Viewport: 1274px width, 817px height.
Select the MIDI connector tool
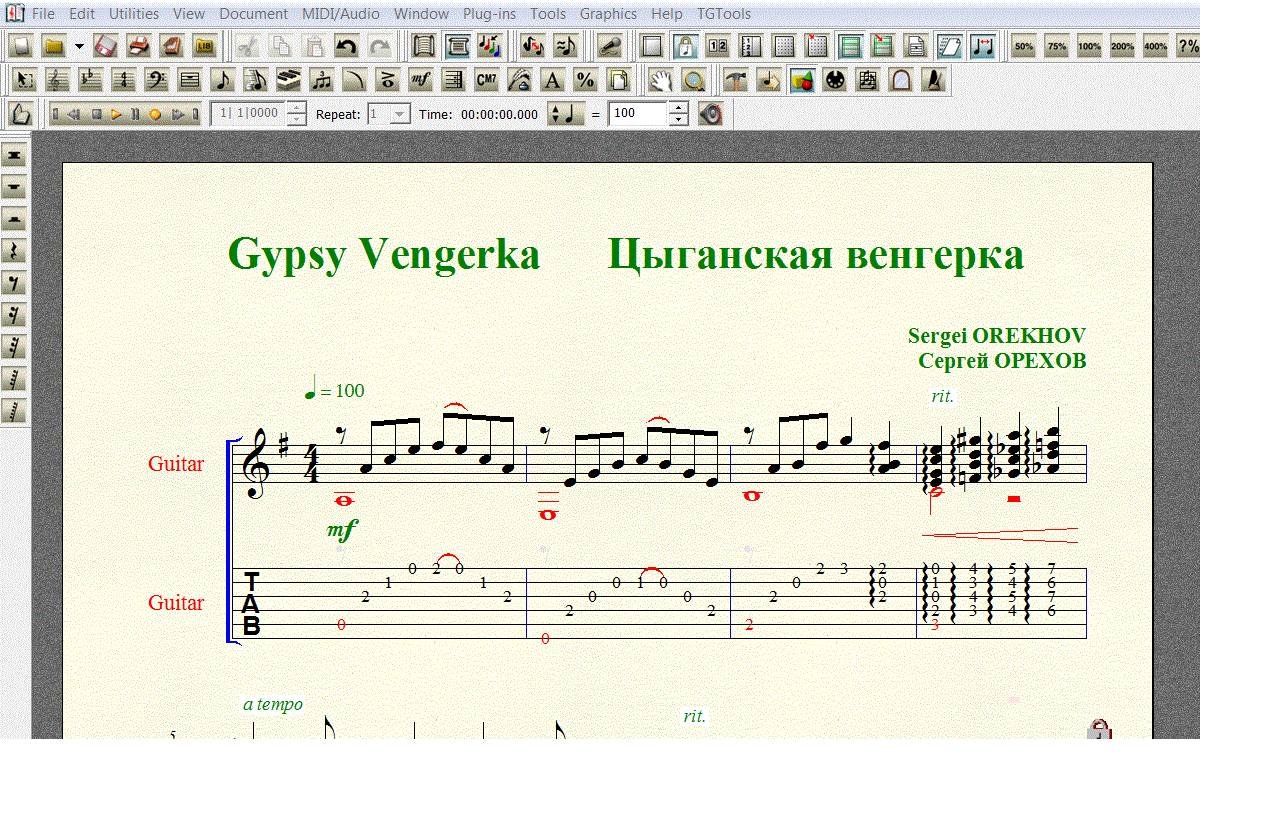tap(834, 80)
